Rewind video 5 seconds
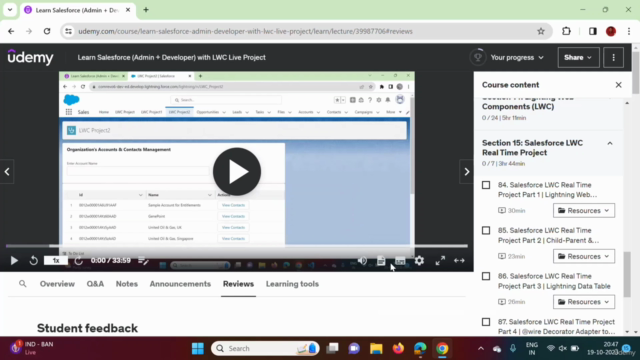The height and width of the screenshot is (360, 640). (x=33, y=260)
